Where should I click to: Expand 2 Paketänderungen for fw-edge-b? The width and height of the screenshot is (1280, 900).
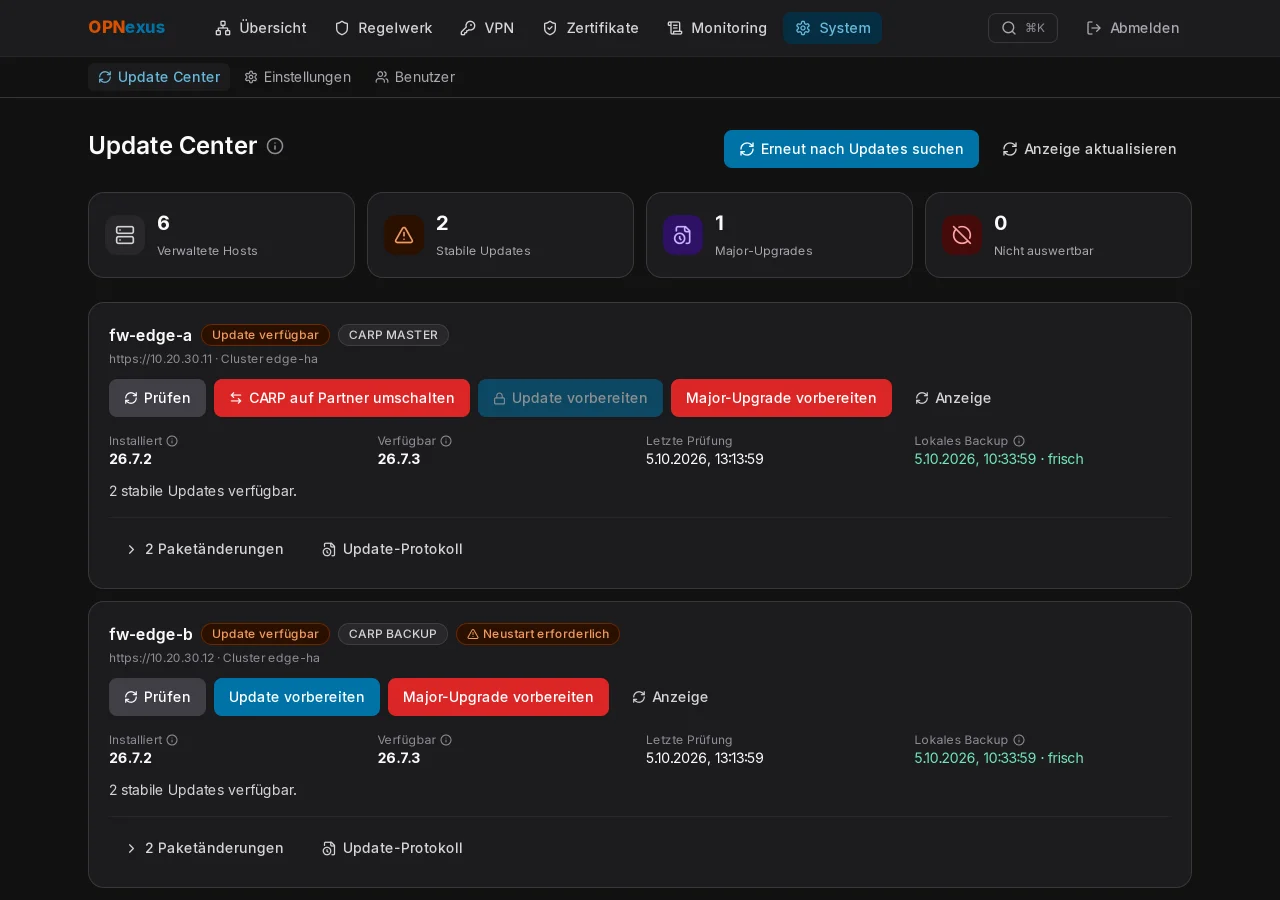tap(204, 848)
